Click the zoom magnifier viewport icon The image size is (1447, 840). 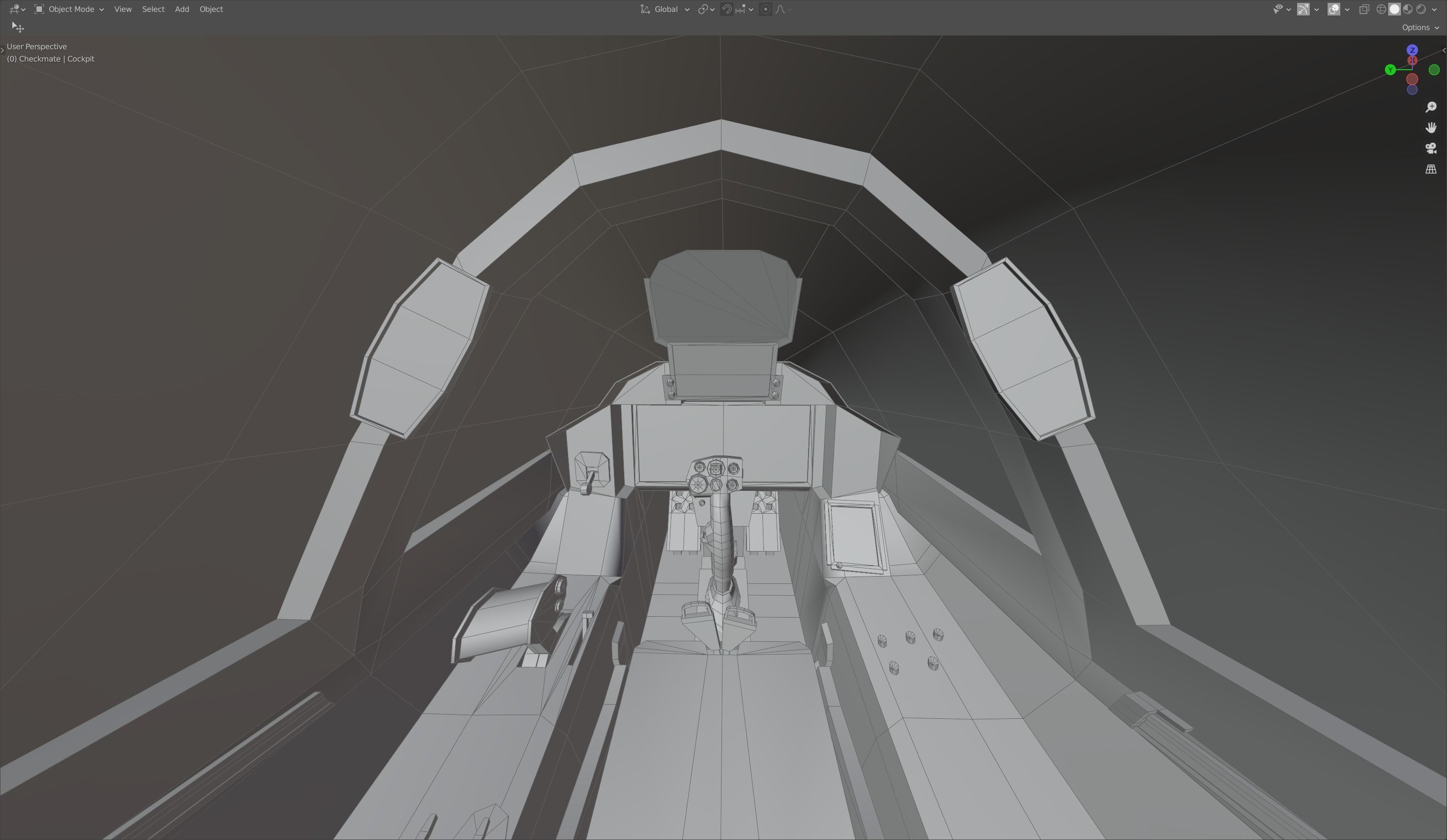tap(1430, 107)
